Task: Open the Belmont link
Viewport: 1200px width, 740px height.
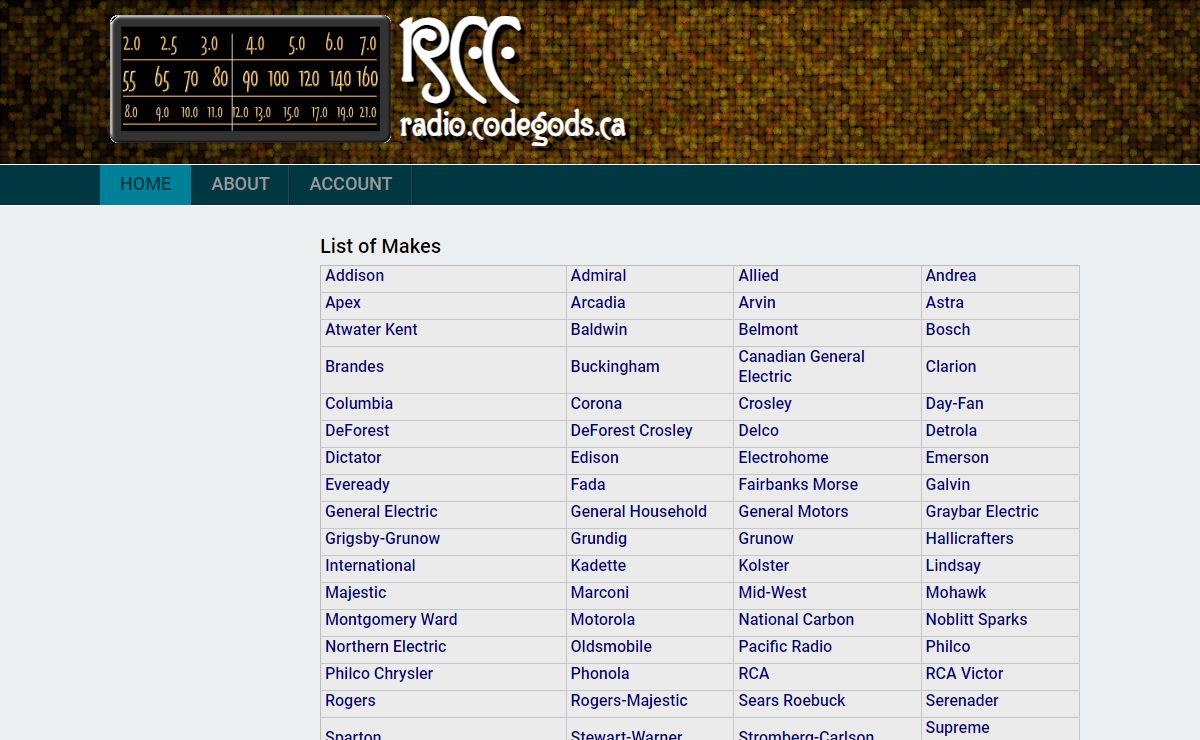Action: click(768, 330)
